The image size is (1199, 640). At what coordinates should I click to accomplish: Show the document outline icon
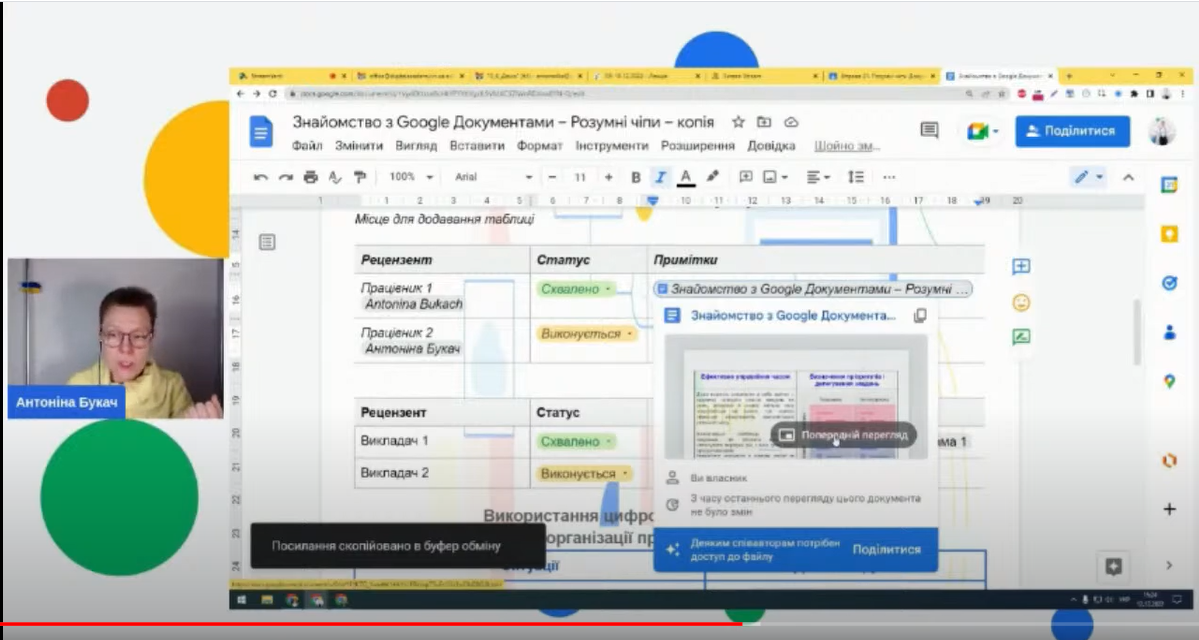(267, 242)
